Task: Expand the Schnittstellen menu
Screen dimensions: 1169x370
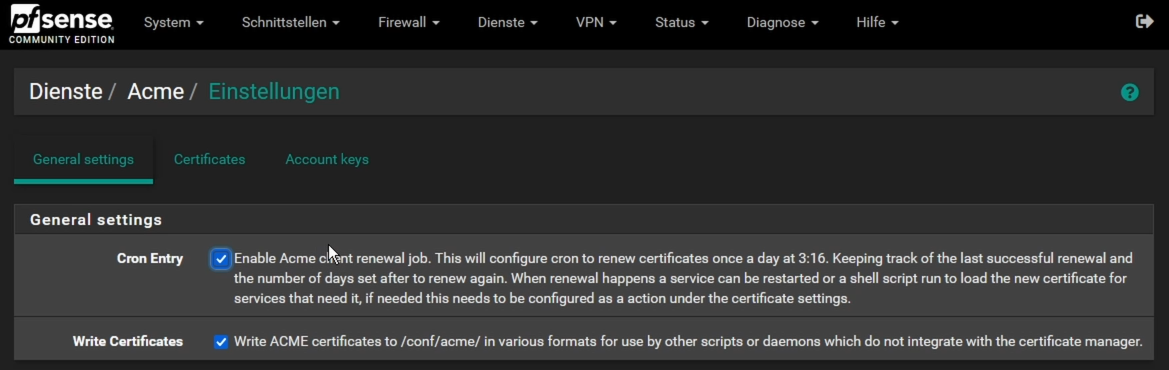Action: [x=291, y=22]
